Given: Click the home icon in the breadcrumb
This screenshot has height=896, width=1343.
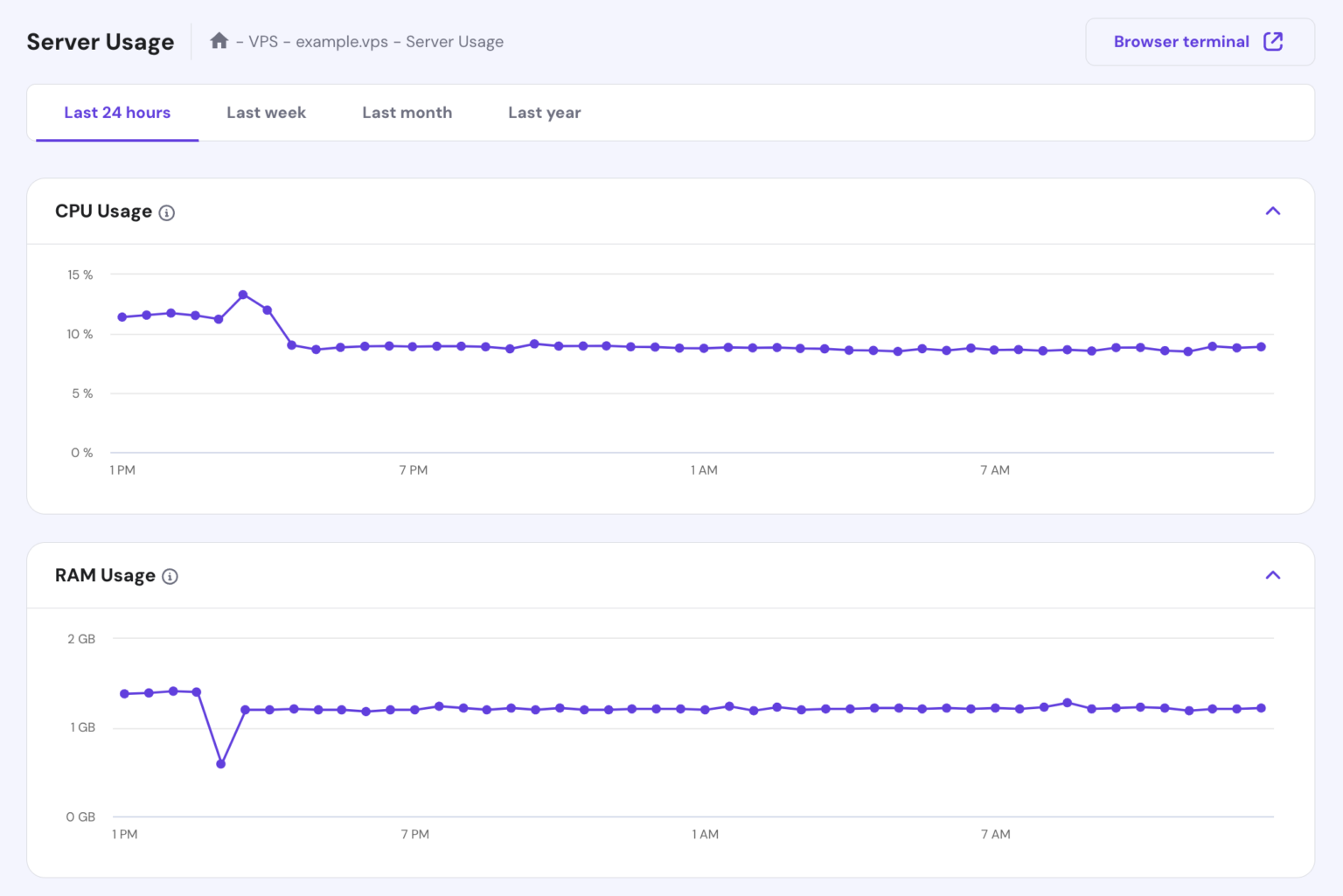Looking at the screenshot, I should coord(219,40).
